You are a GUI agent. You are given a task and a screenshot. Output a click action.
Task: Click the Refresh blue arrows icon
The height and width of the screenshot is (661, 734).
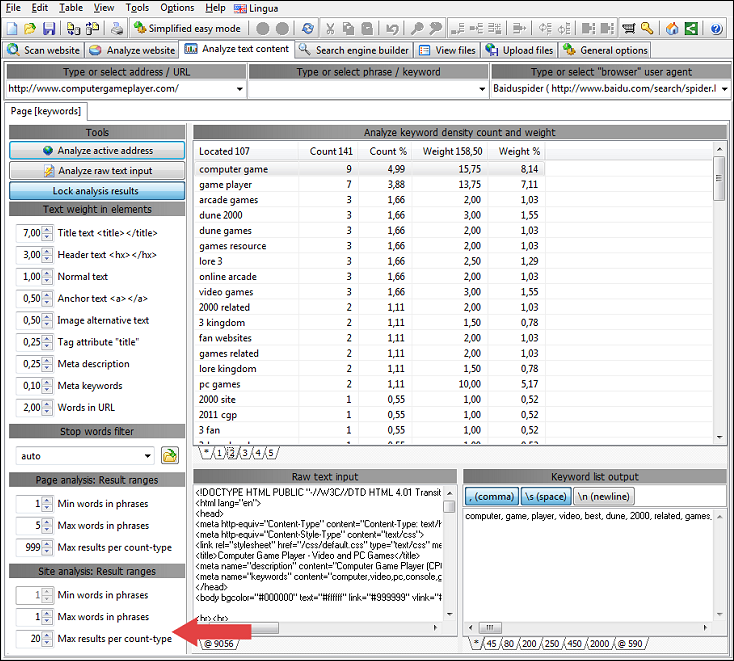pyautogui.click(x=308, y=29)
